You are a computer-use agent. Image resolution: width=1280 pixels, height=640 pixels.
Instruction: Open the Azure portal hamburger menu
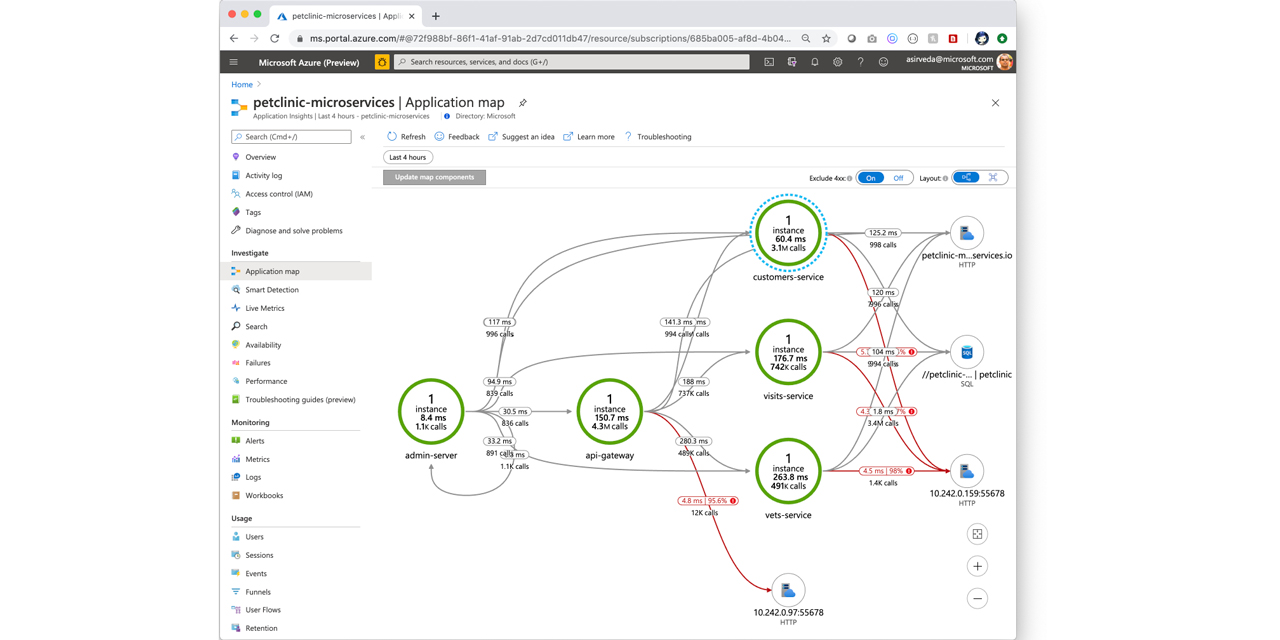[234, 62]
